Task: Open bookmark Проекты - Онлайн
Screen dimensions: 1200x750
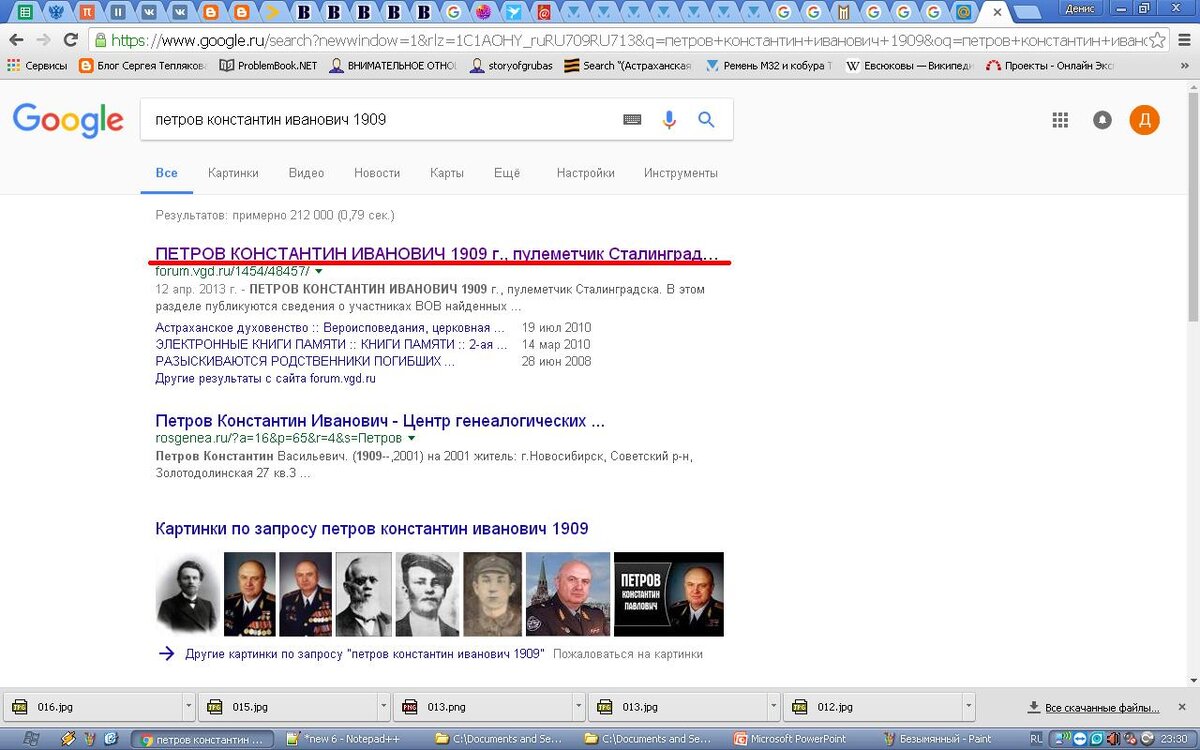Action: coord(1050,66)
